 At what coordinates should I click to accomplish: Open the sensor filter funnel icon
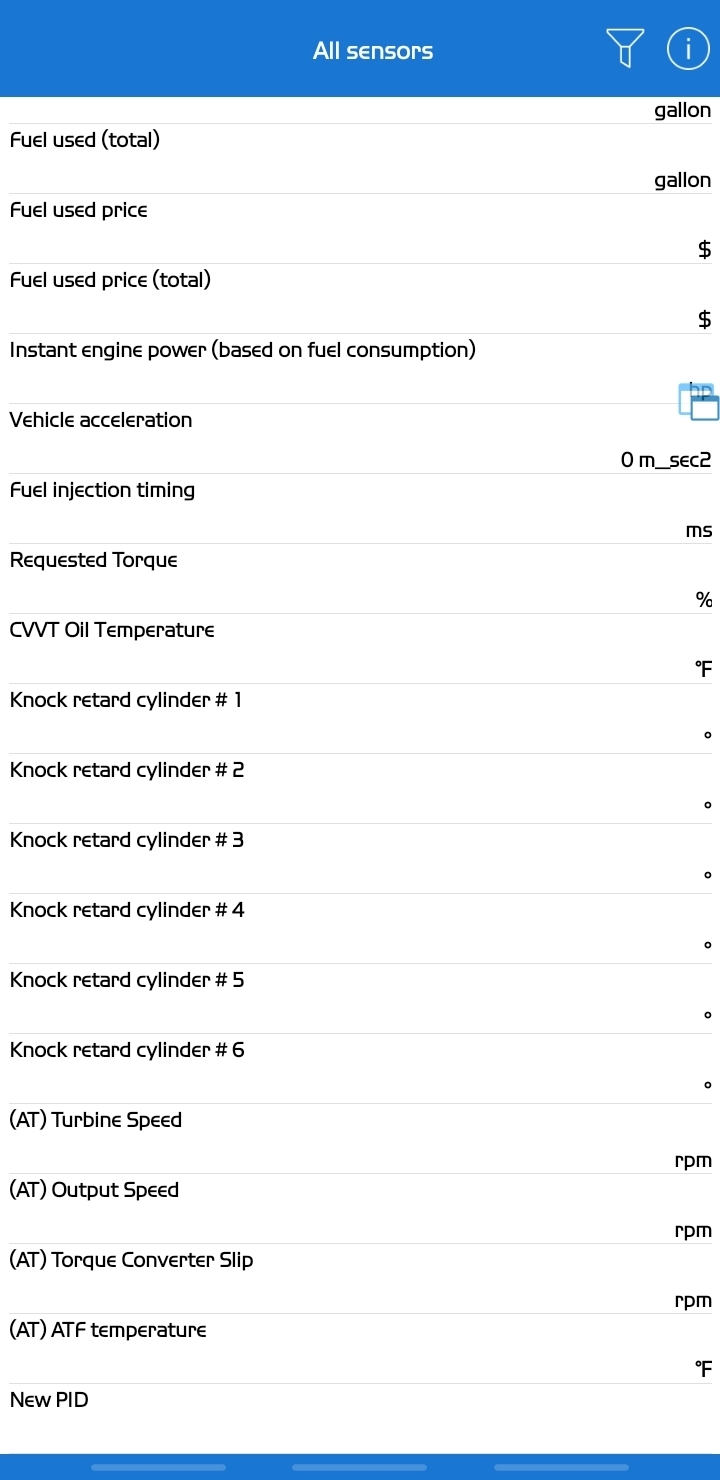click(625, 49)
